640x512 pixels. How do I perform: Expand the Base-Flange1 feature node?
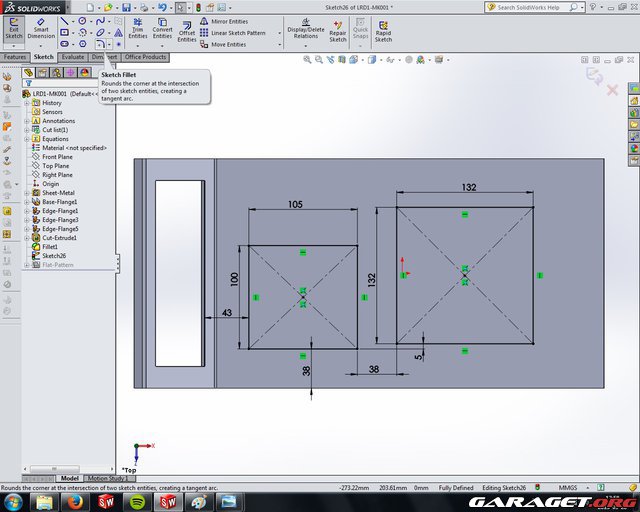(27, 202)
